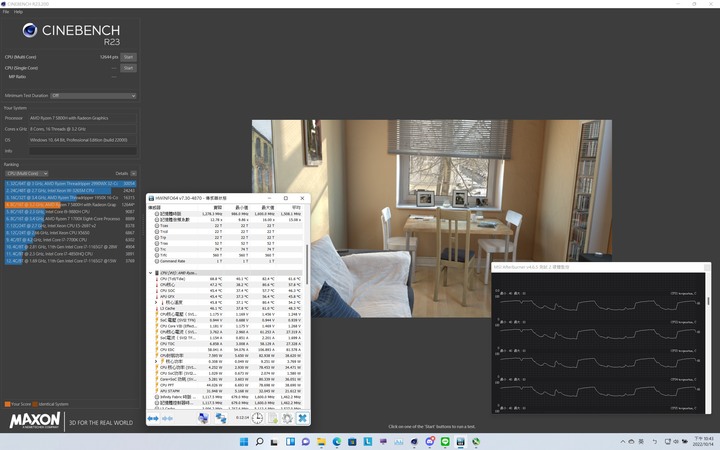The height and width of the screenshot is (450, 720).
Task: Open the CPU (Multi Core) ranking dropdown
Action: coord(27,174)
